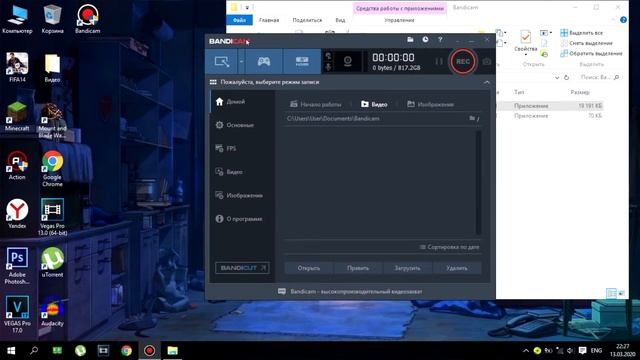Open the Файл tab in Explorer
The width and height of the screenshot is (640, 360).
tap(239, 20)
